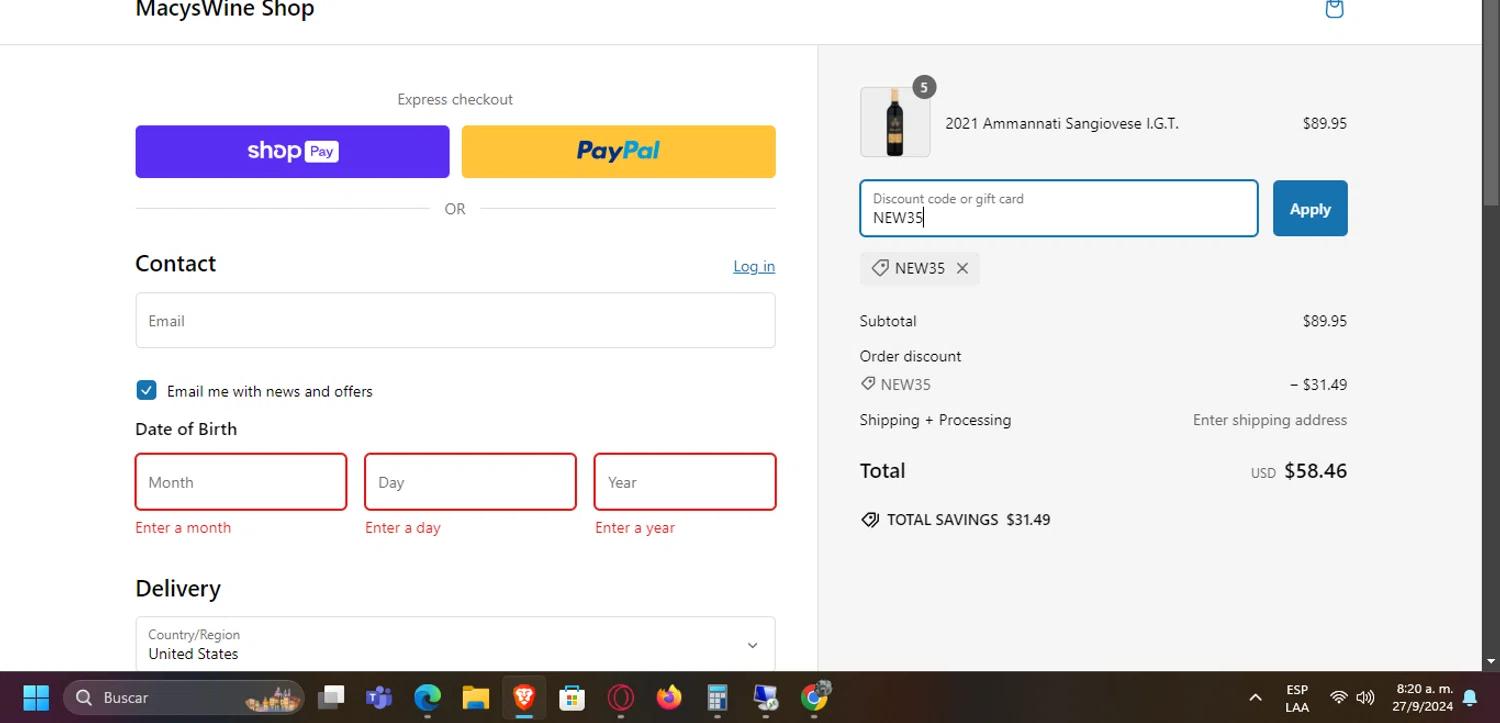1500x723 pixels.
Task: Open the volume speaker icon
Action: click(1366, 697)
